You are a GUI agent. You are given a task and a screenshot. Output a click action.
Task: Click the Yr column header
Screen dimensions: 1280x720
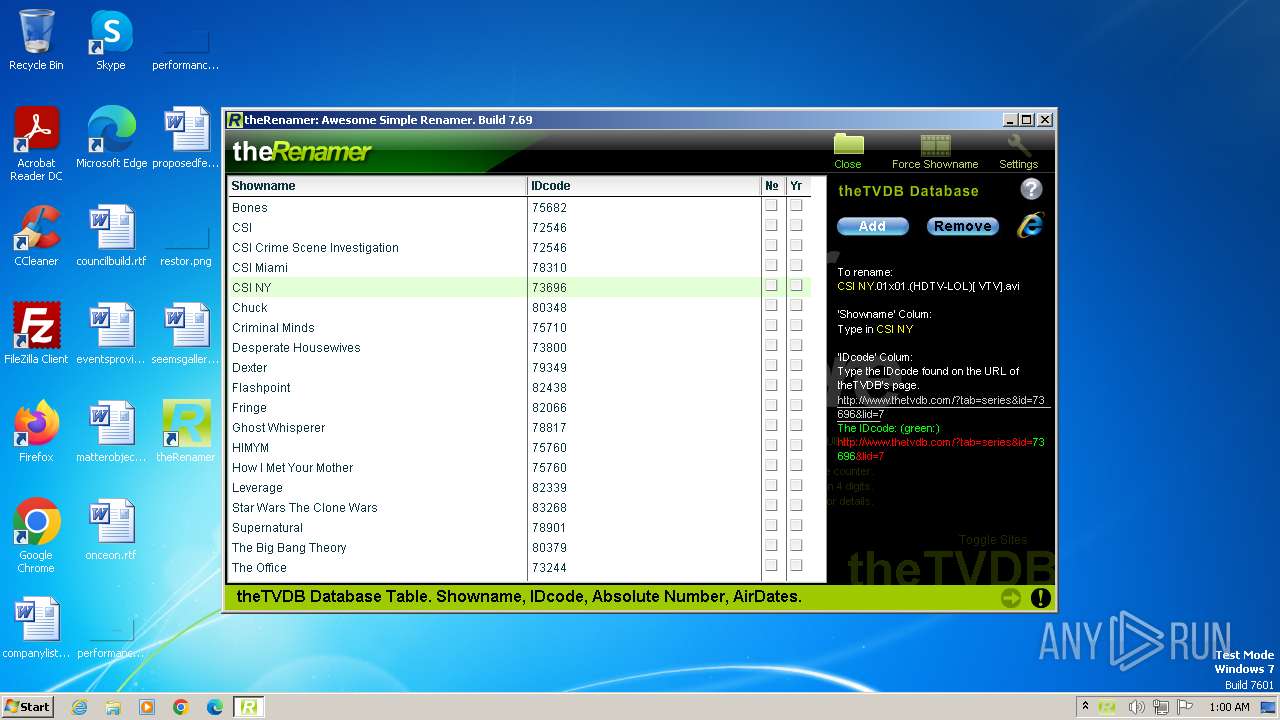pos(797,186)
